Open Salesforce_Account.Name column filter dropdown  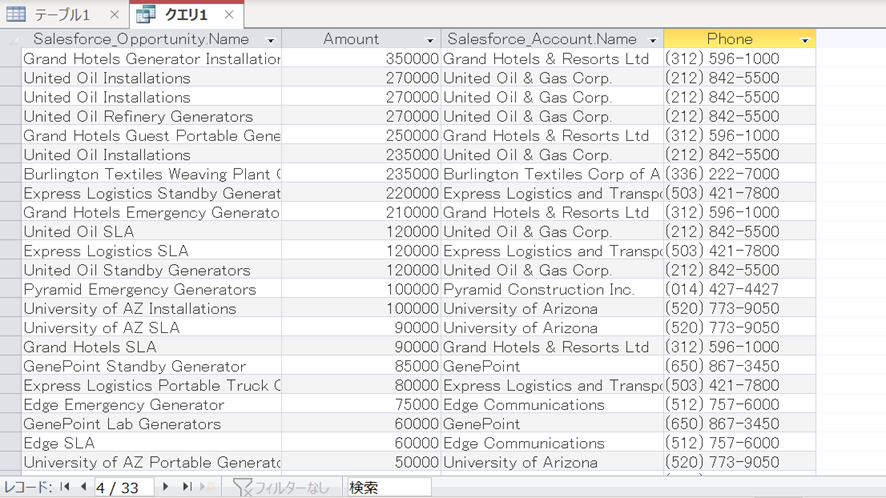pos(653,40)
